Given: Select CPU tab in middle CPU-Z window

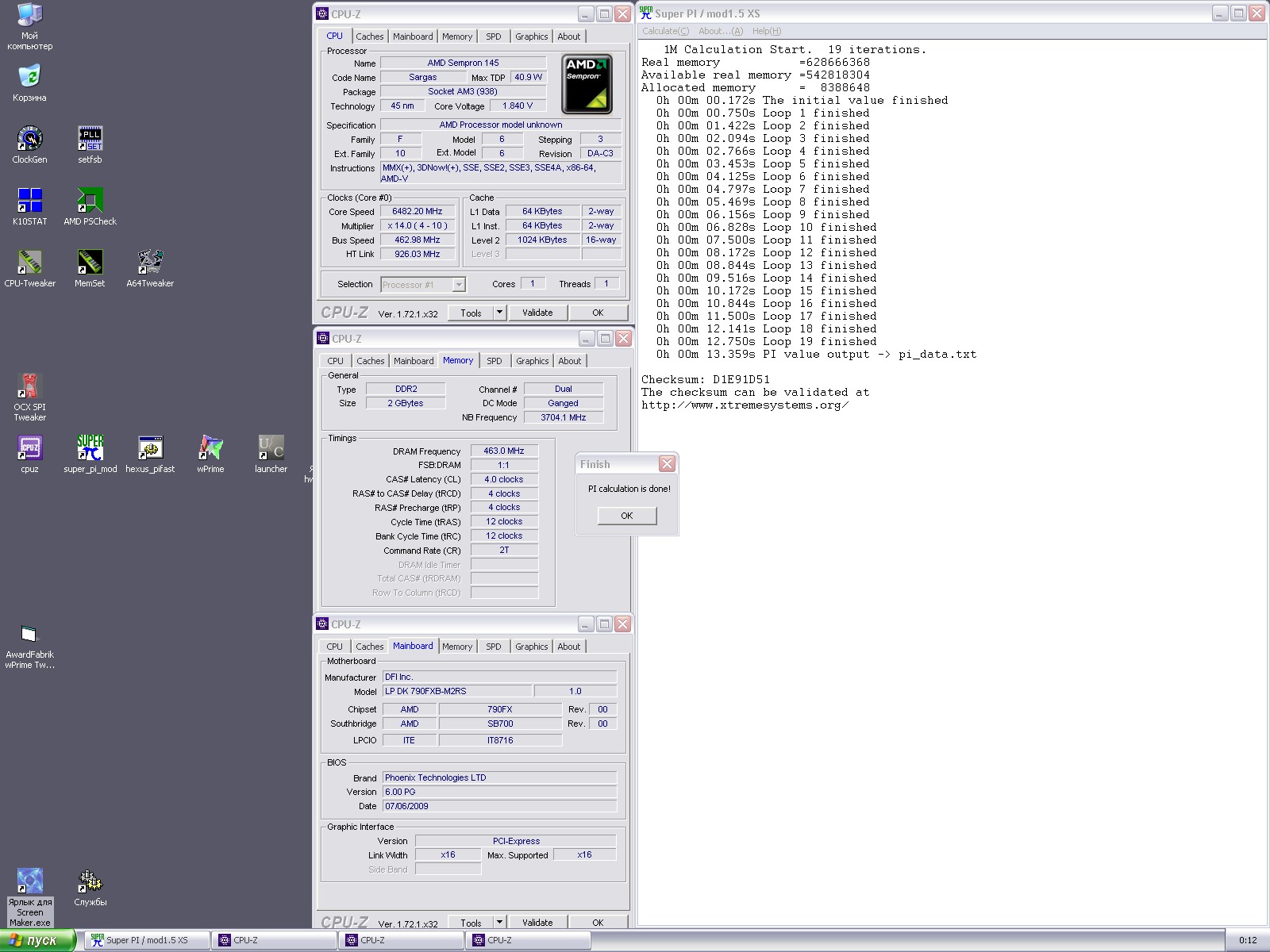Looking at the screenshot, I should [336, 361].
